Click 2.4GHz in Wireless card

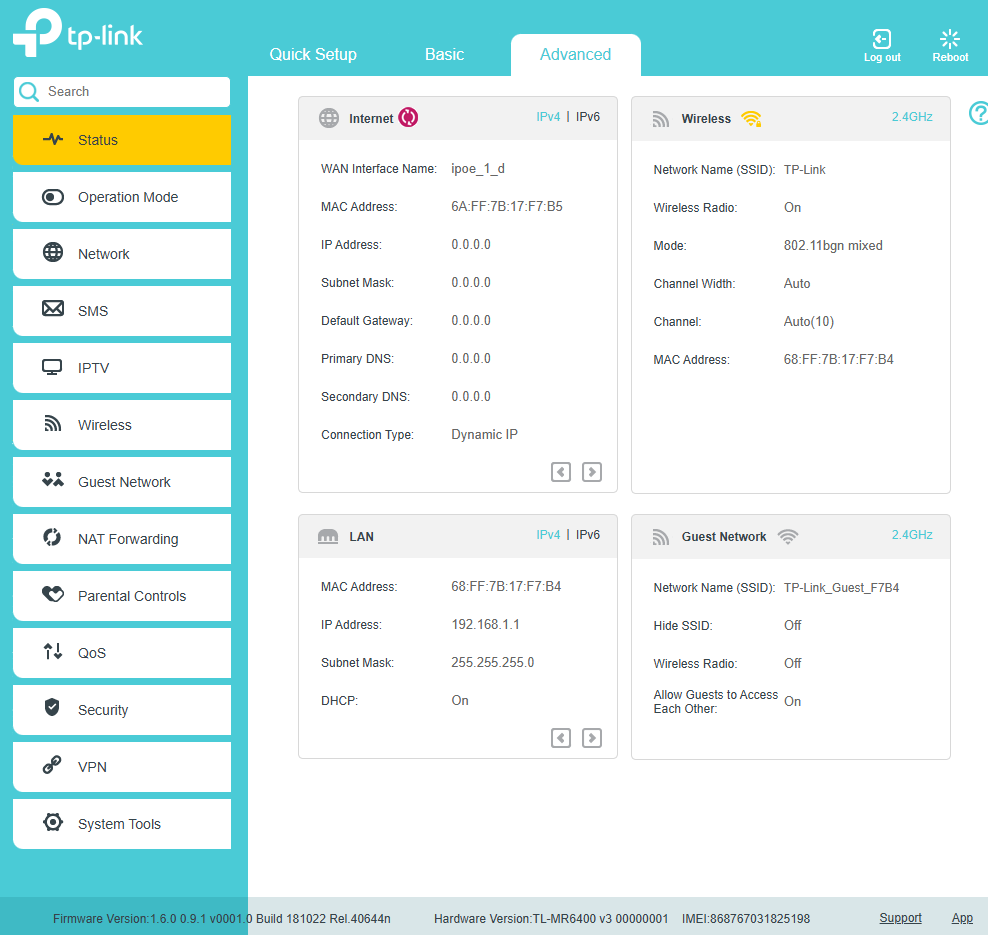912,117
